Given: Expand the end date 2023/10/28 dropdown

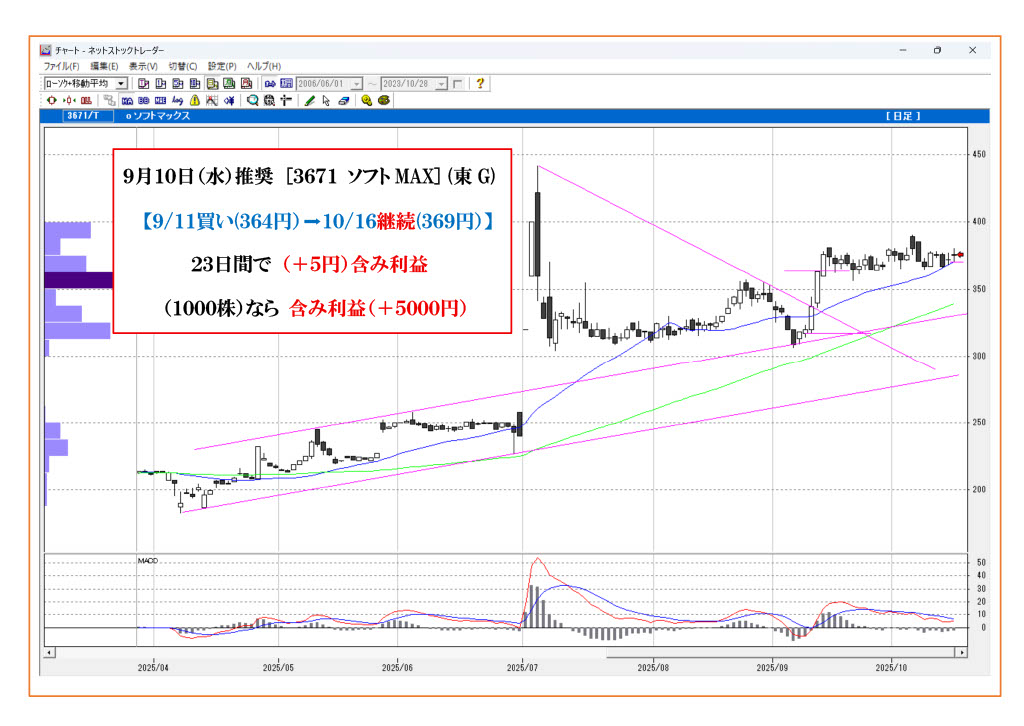Looking at the screenshot, I should [x=441, y=84].
